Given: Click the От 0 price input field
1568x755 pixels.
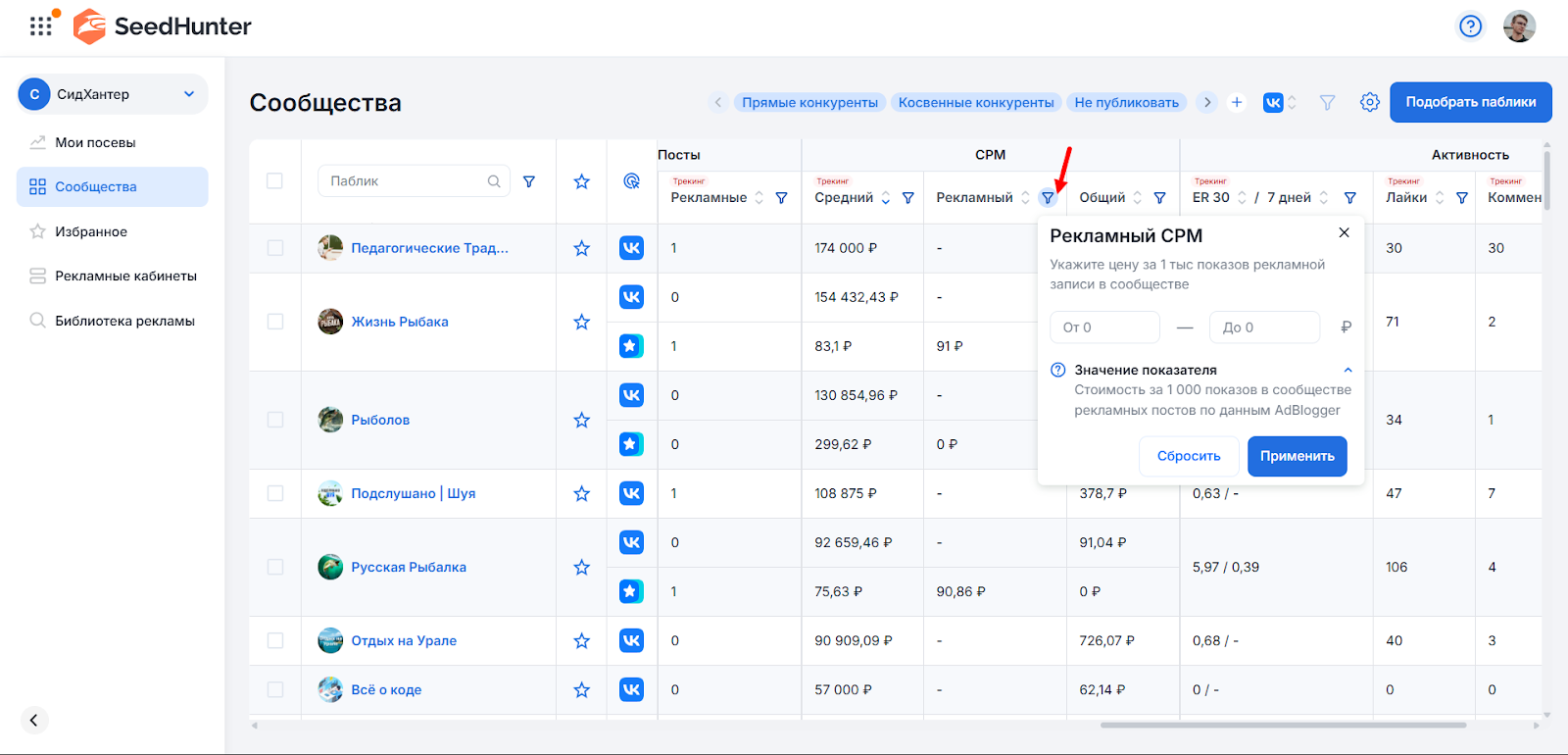Looking at the screenshot, I should [x=1104, y=327].
